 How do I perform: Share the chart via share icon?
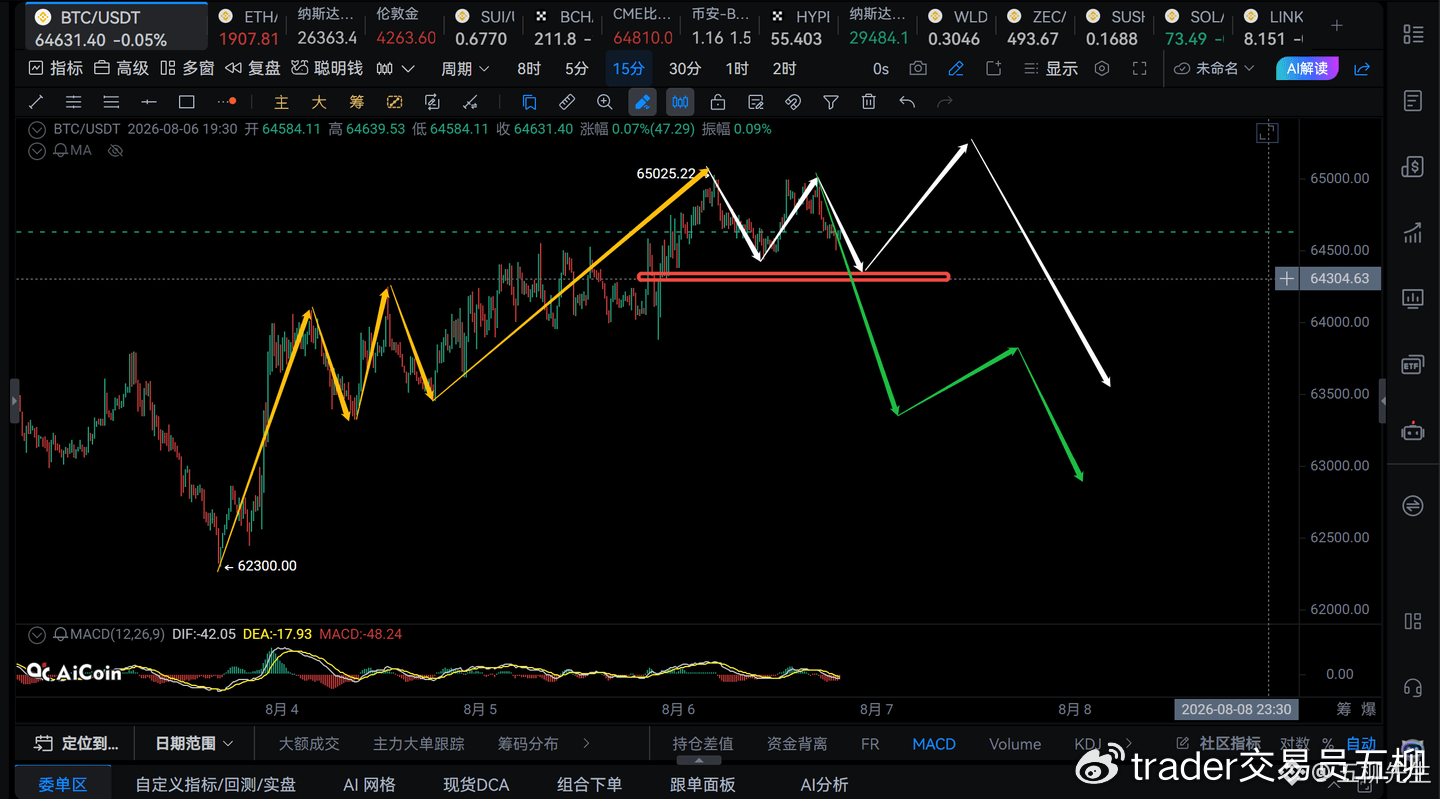pos(1362,68)
